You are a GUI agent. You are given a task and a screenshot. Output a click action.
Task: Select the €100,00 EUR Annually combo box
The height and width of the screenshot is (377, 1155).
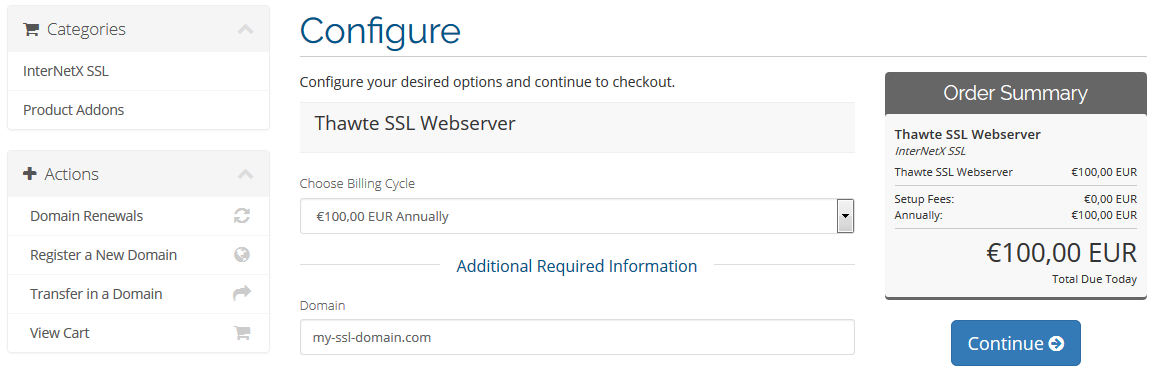577,216
